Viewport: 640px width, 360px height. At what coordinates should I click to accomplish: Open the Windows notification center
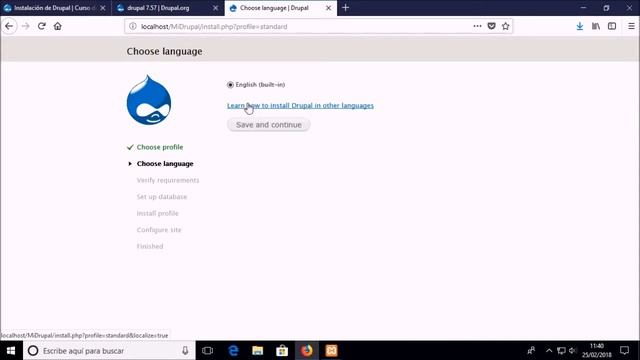(624, 351)
